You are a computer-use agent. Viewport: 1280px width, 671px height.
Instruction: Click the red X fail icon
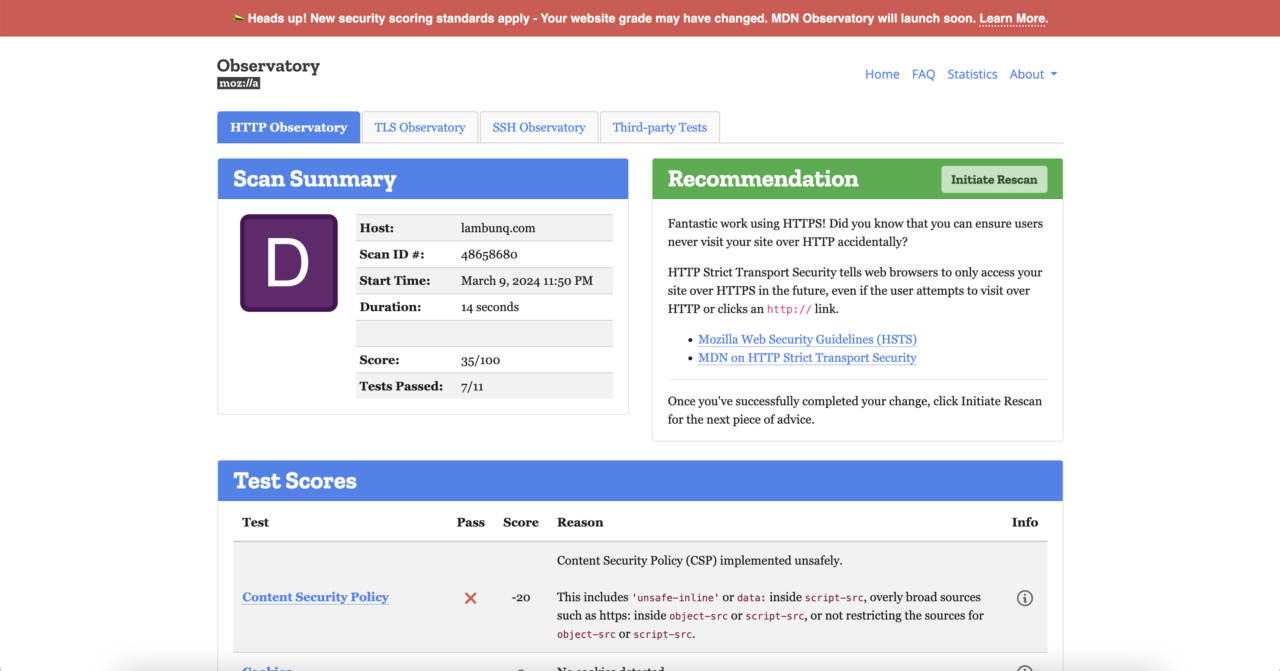click(470, 598)
